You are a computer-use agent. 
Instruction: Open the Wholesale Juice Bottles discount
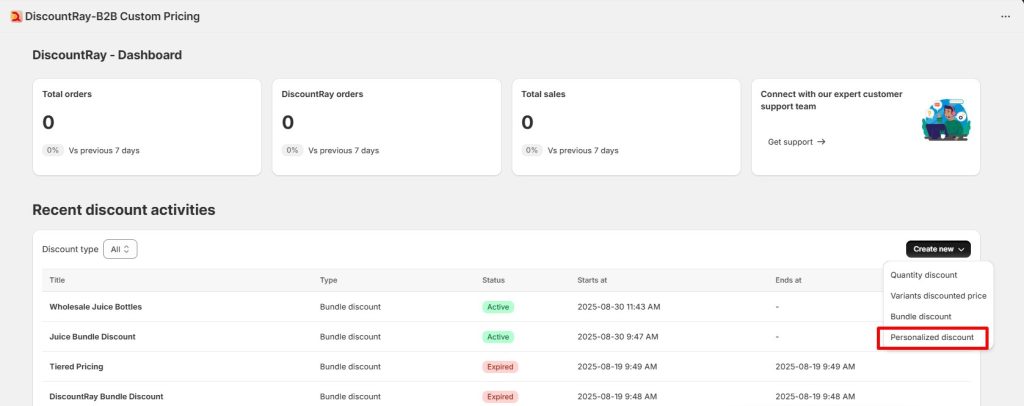click(x=95, y=306)
